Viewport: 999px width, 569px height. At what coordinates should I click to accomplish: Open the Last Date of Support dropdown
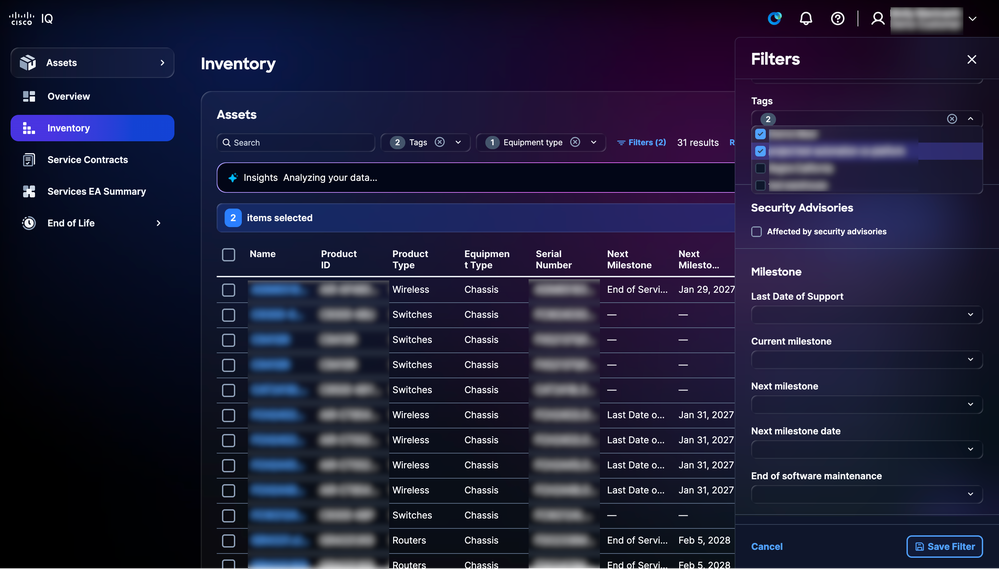[866, 315]
